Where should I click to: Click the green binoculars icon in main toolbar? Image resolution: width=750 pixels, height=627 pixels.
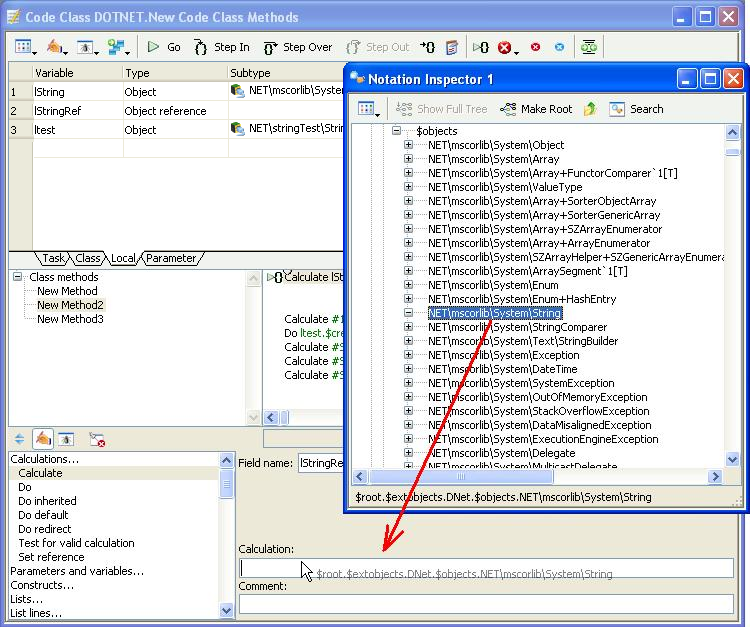point(589,47)
